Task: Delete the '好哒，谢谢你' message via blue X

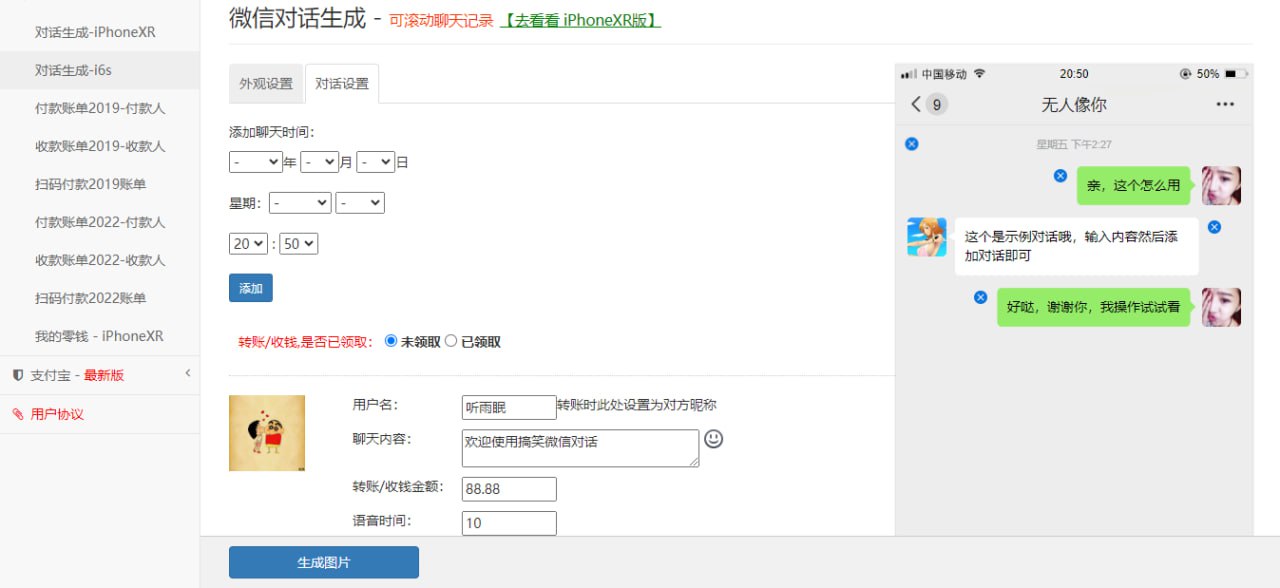Action: (x=980, y=297)
